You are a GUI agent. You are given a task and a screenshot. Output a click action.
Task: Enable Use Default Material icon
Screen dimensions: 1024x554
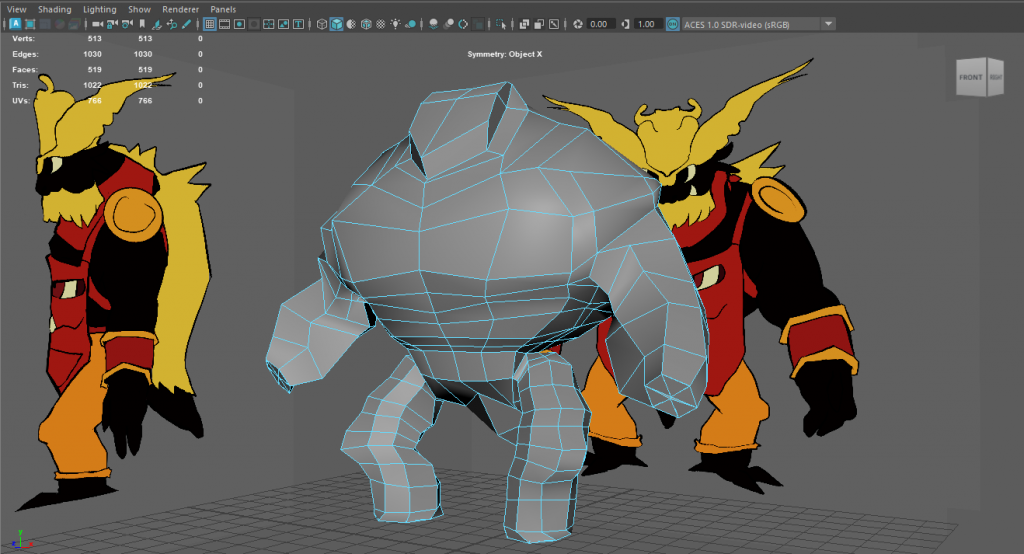point(351,24)
